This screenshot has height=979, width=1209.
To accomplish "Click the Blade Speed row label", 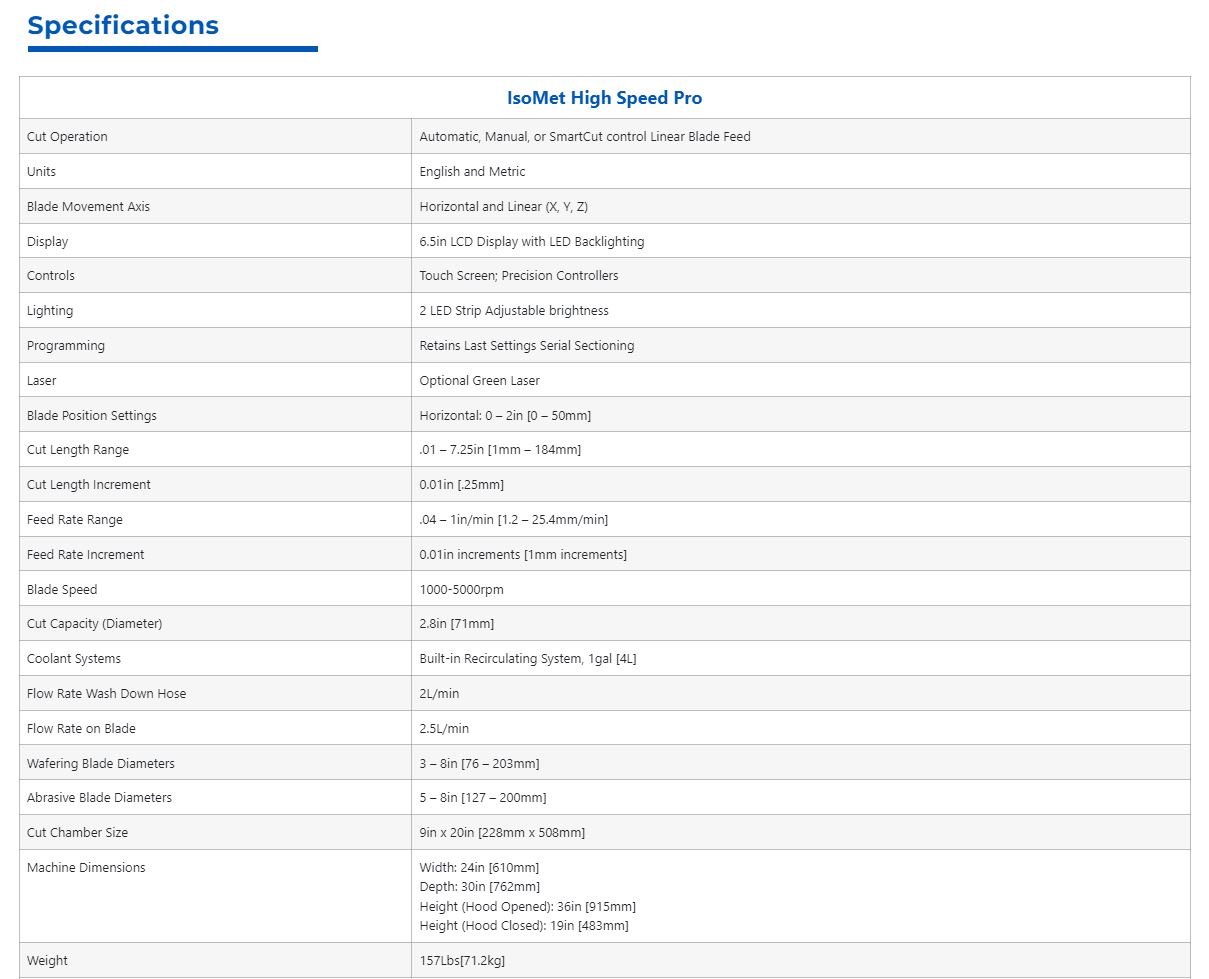I will [62, 590].
